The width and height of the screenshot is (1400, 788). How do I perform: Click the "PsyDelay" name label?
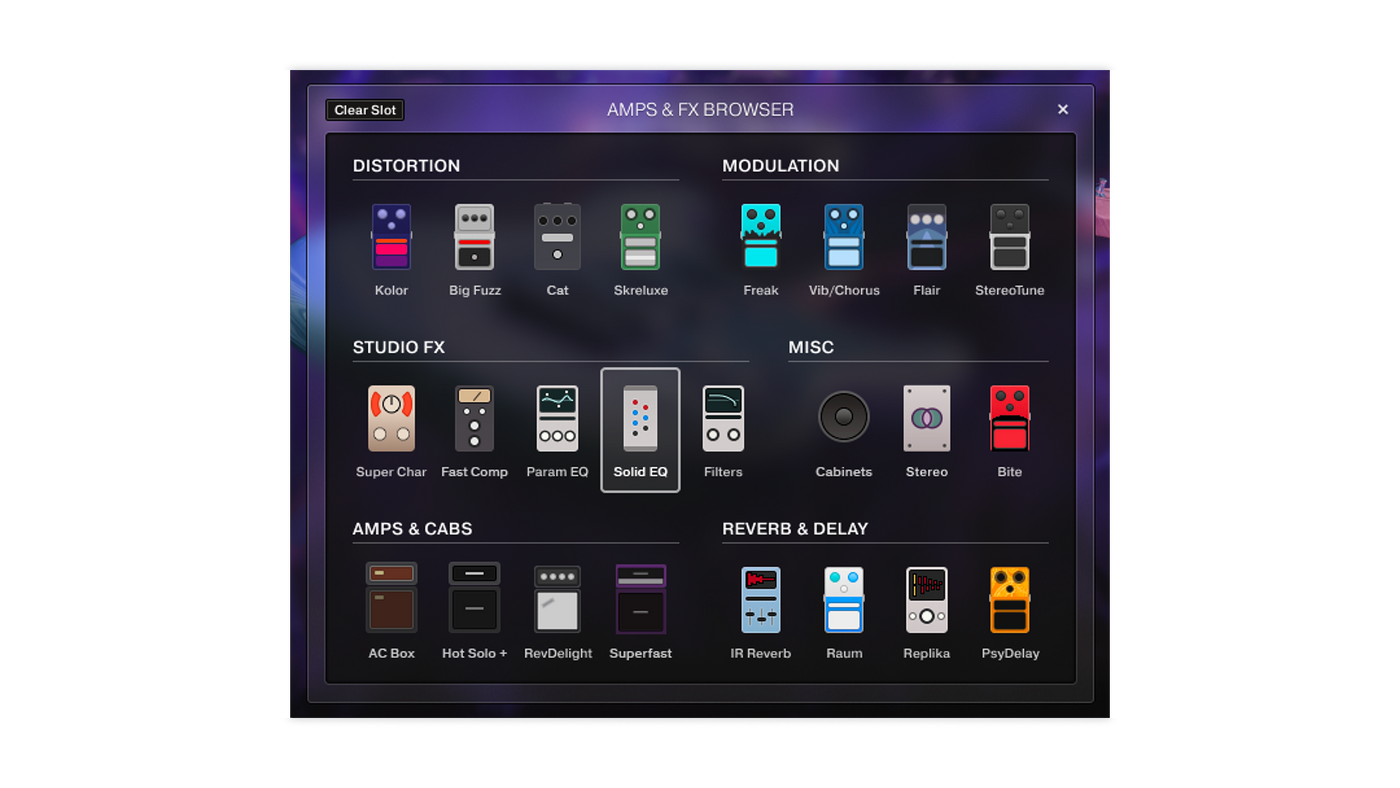[x=1010, y=654]
